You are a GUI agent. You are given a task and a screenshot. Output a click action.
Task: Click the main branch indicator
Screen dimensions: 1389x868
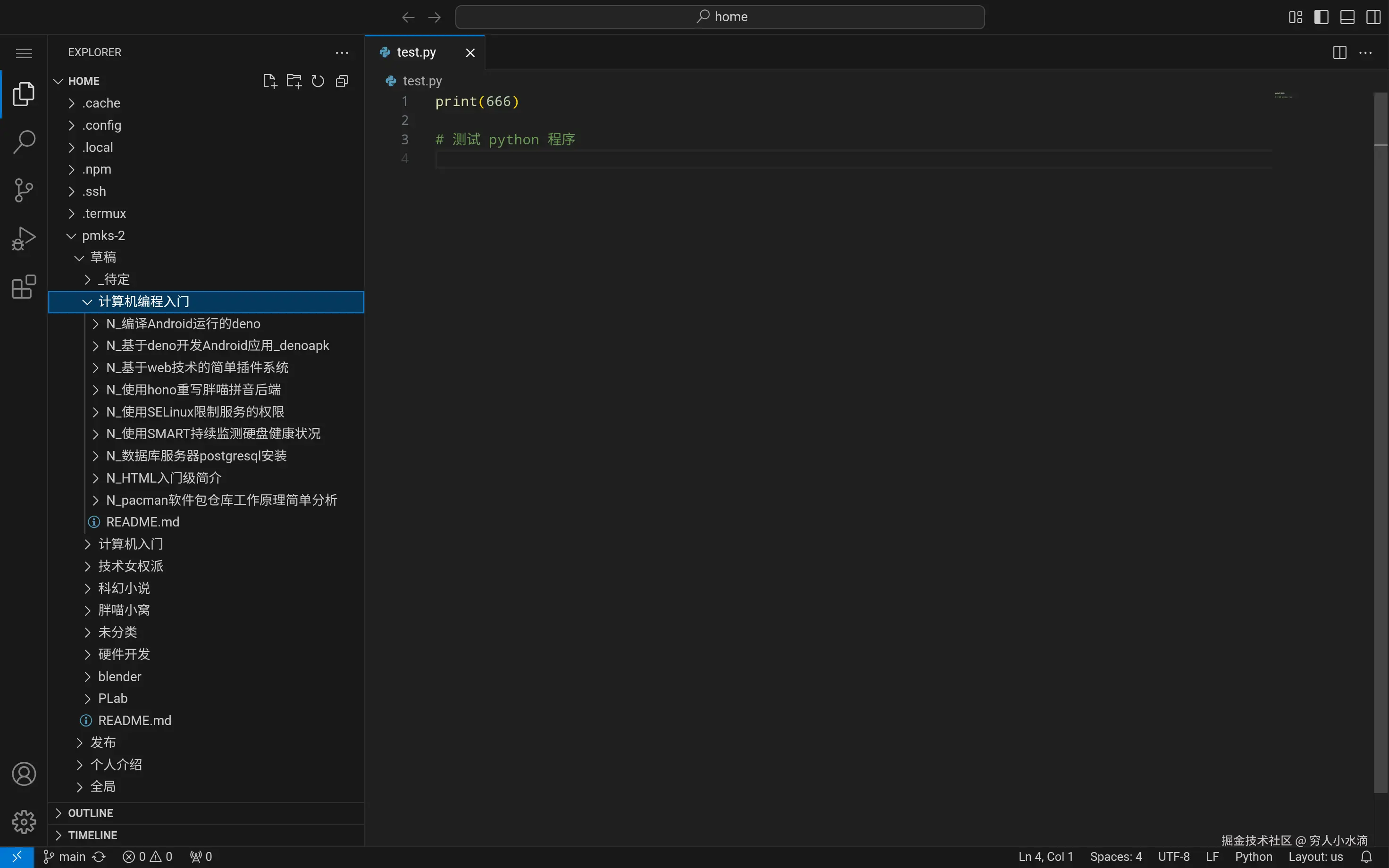65,857
